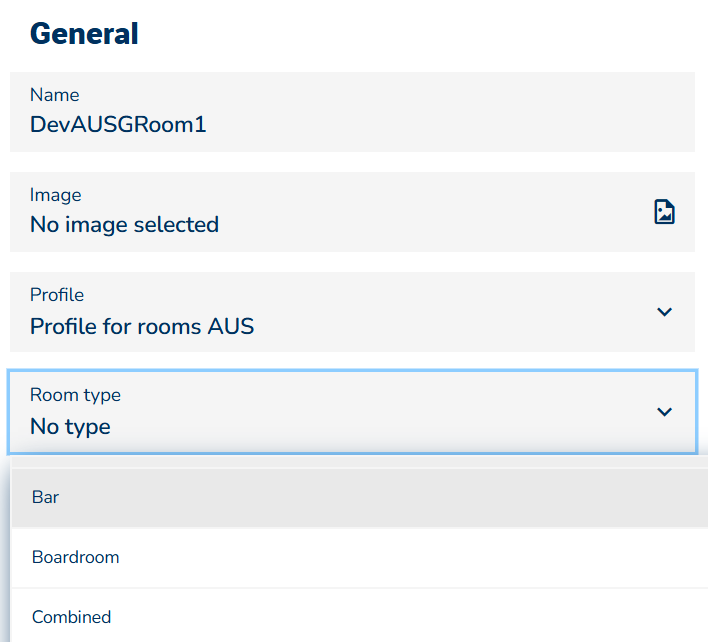
Task: Click the General section heading
Action: pos(84,34)
